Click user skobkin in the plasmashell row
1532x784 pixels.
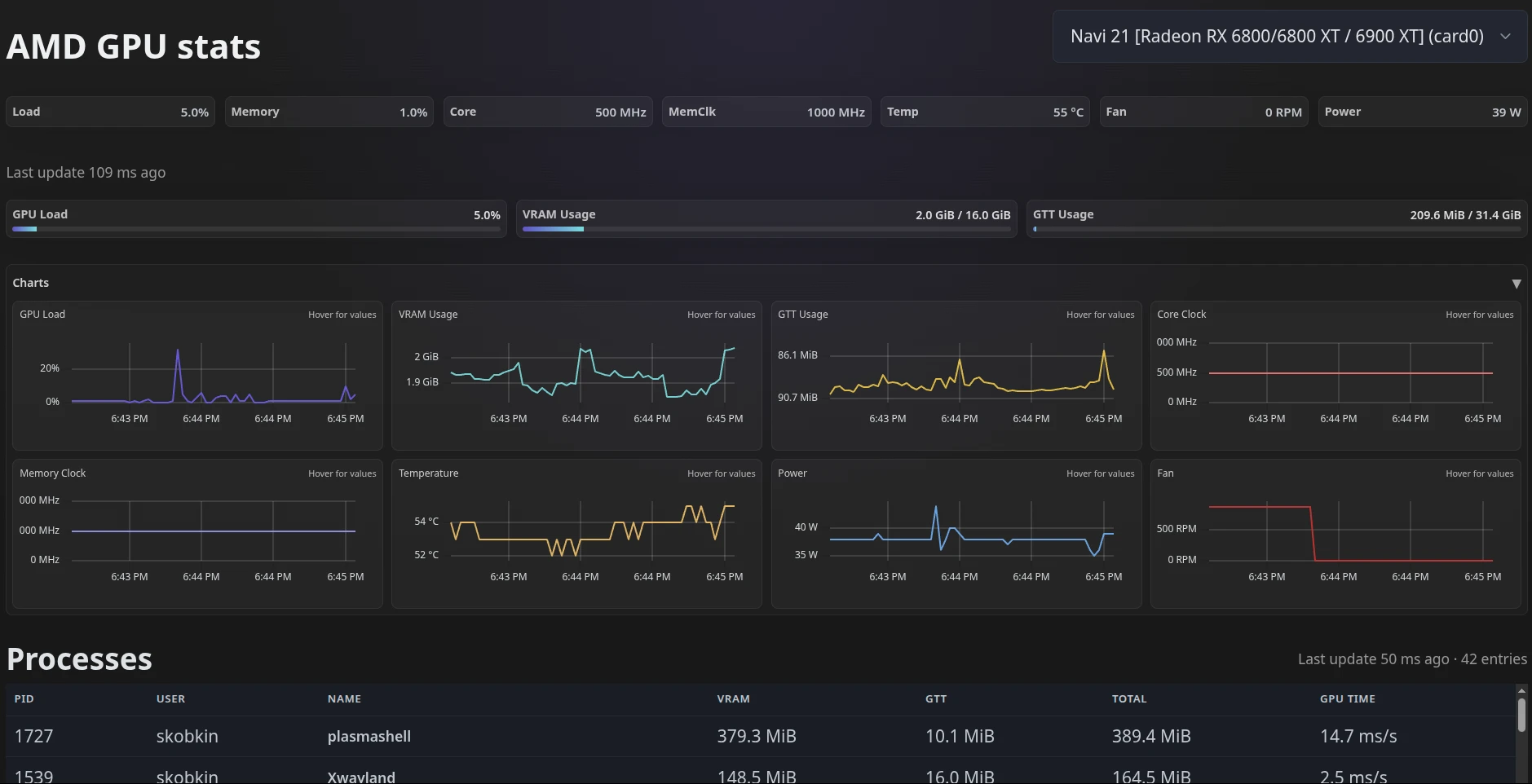187,736
